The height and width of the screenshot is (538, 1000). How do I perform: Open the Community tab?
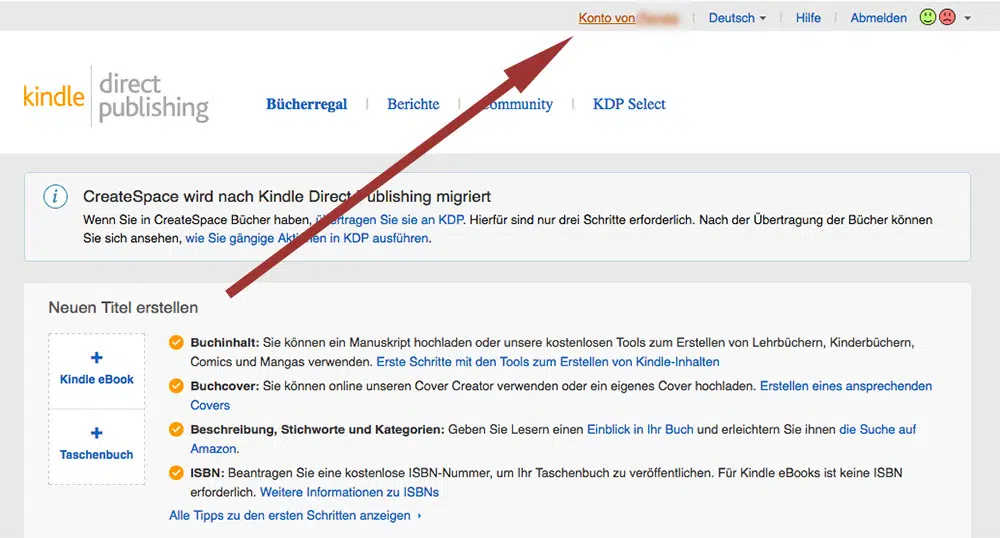(515, 104)
